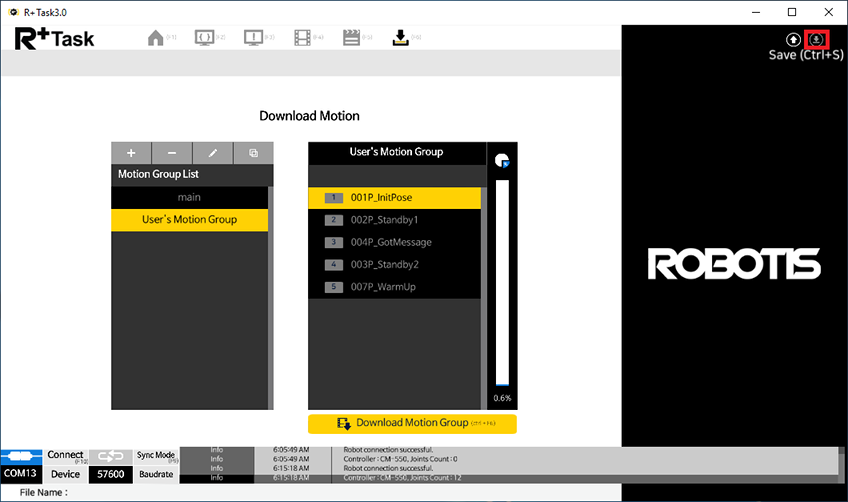Select main in Motion Group List

[x=189, y=197]
